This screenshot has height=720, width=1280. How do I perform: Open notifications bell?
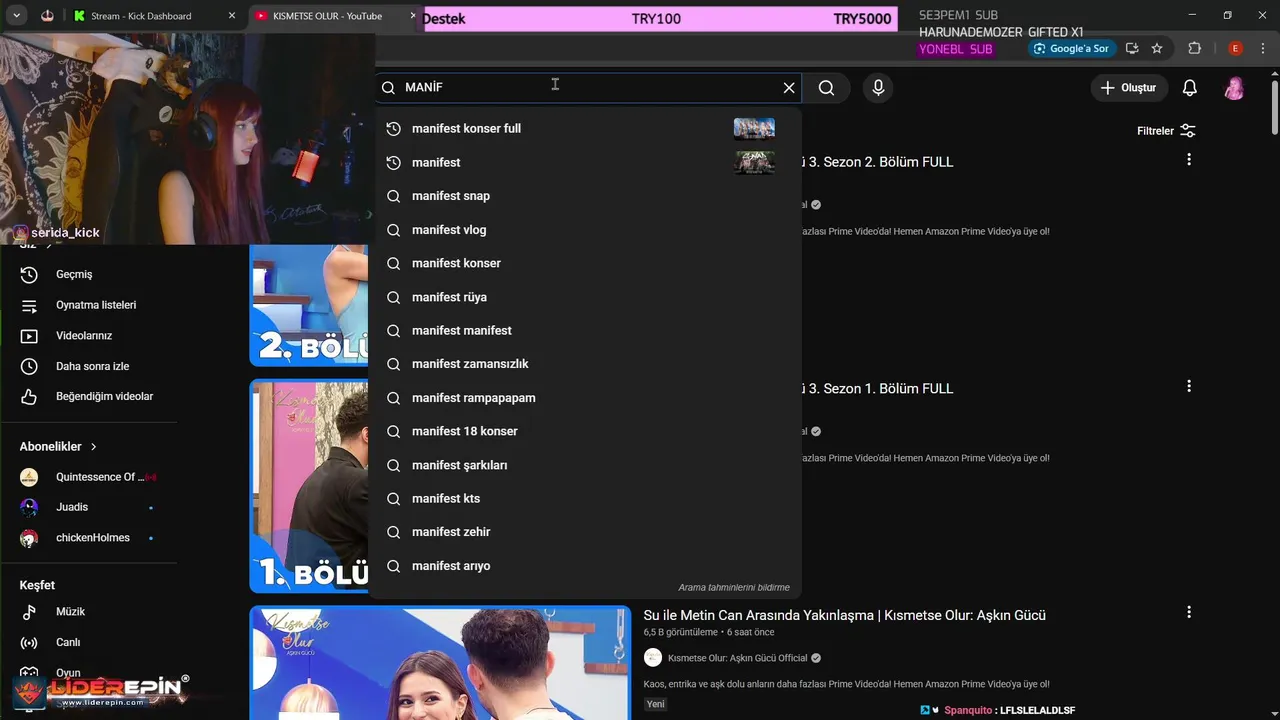tap(1190, 88)
